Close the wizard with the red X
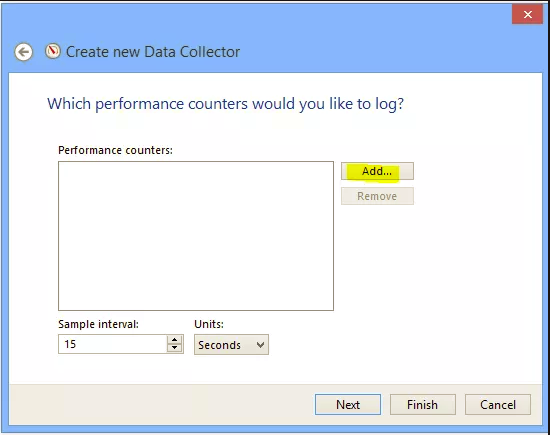This screenshot has width=550, height=435. [x=527, y=14]
